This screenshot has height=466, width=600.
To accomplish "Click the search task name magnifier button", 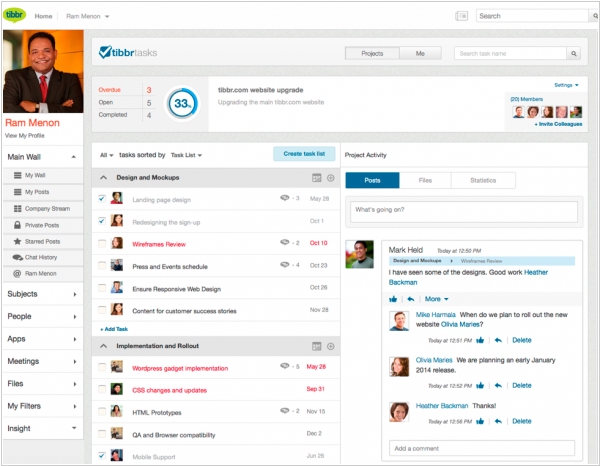I will tap(574, 54).
